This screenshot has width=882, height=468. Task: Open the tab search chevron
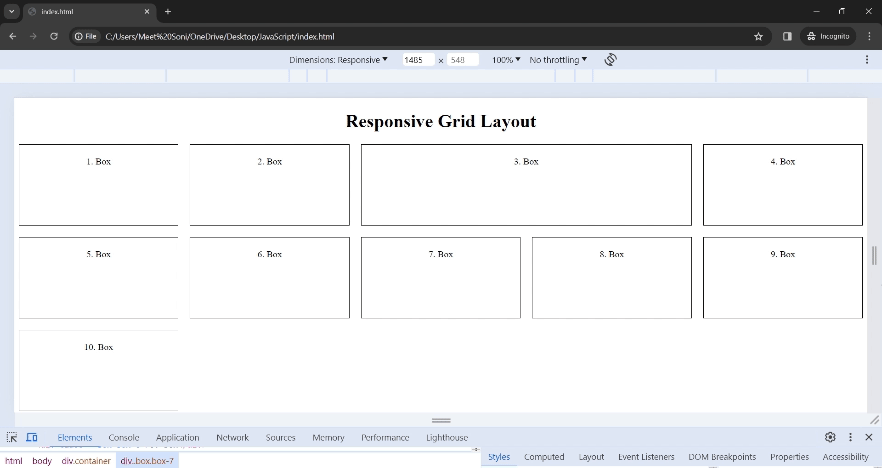coord(11,11)
